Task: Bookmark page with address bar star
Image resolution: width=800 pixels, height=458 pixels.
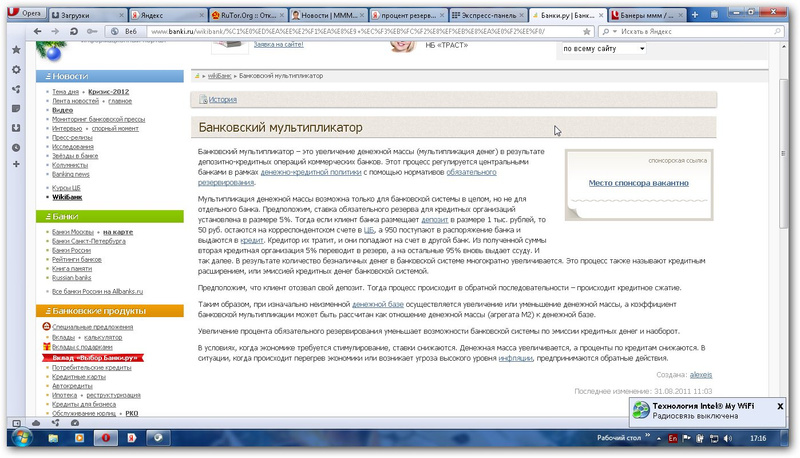Action: tap(587, 32)
